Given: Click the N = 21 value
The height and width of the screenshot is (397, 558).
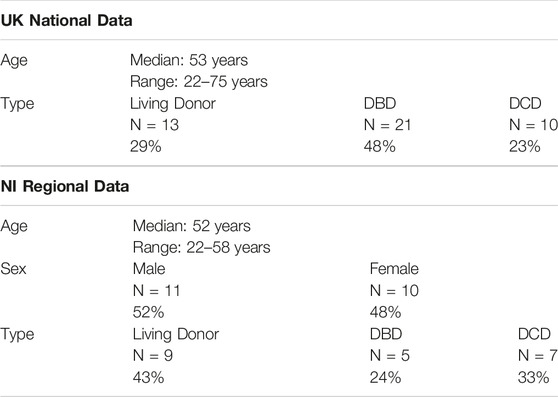Looking at the screenshot, I should click(x=388, y=125).
